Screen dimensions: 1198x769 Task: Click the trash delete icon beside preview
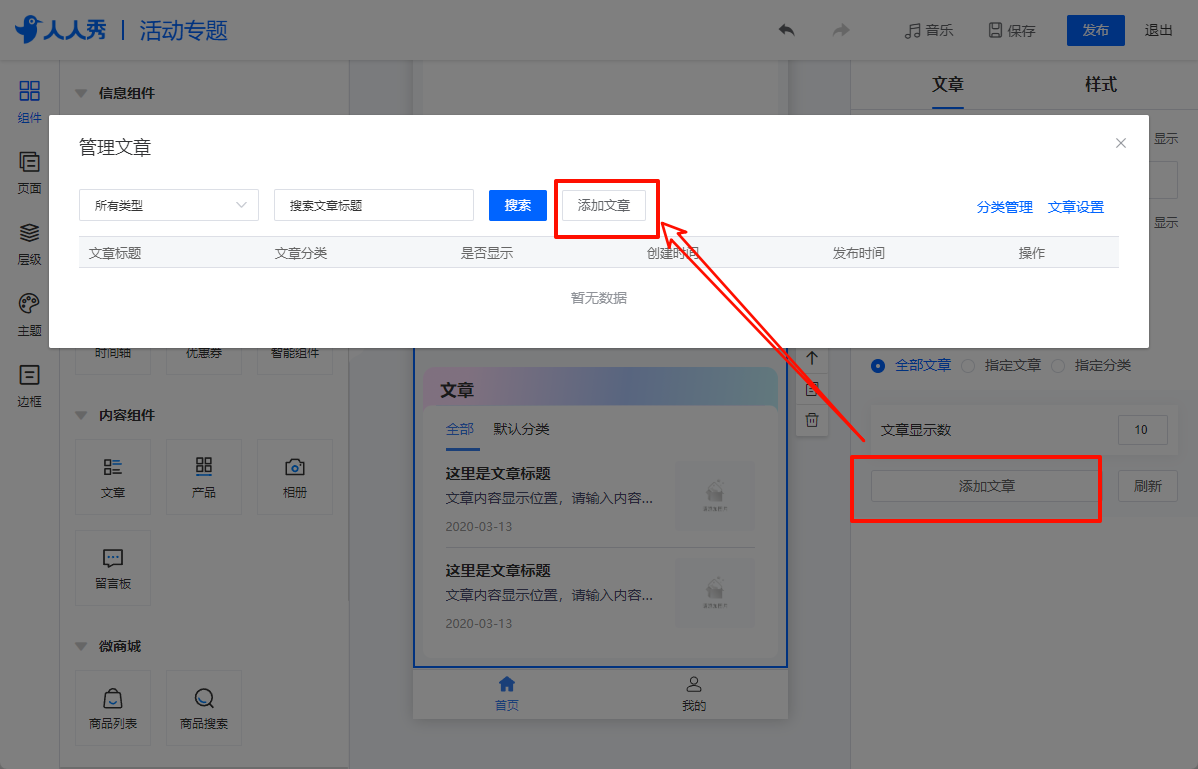tap(812, 420)
